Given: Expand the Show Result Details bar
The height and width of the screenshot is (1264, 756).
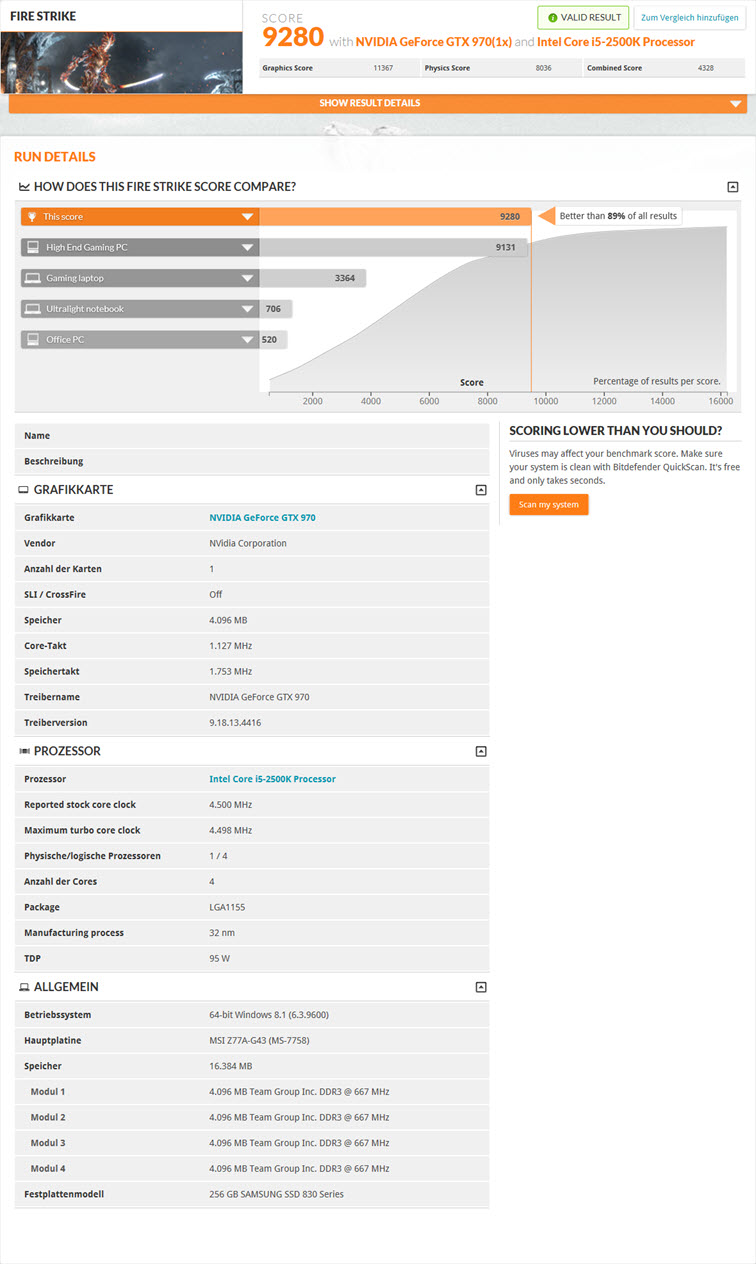Looking at the screenshot, I should (378, 104).
